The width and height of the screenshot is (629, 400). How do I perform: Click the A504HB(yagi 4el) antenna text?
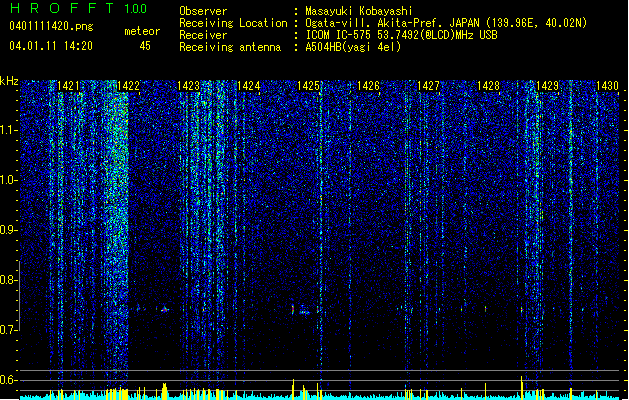pos(353,47)
